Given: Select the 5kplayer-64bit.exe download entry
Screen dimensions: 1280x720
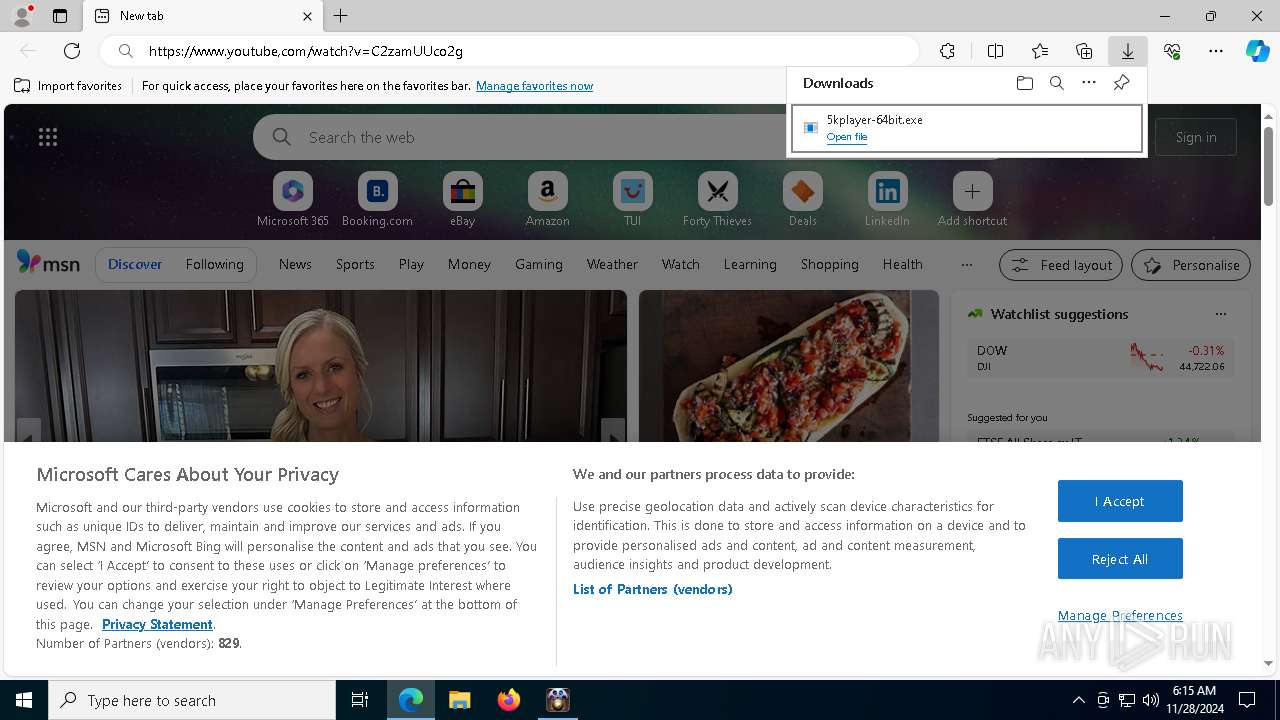Looking at the screenshot, I should point(967,128).
